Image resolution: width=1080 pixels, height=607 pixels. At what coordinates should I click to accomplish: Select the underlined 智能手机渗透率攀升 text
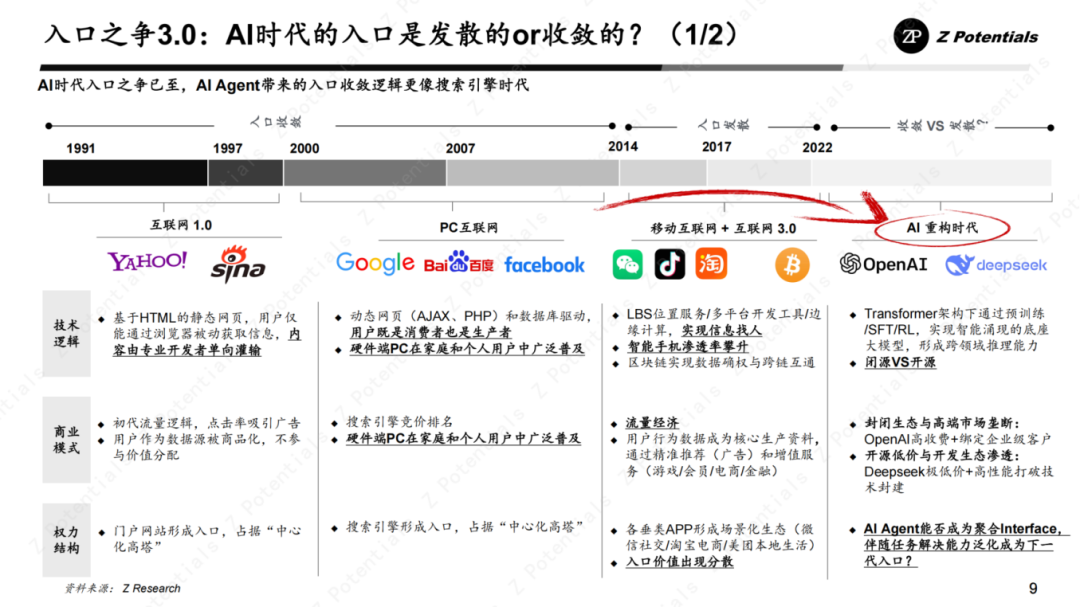coord(687,347)
